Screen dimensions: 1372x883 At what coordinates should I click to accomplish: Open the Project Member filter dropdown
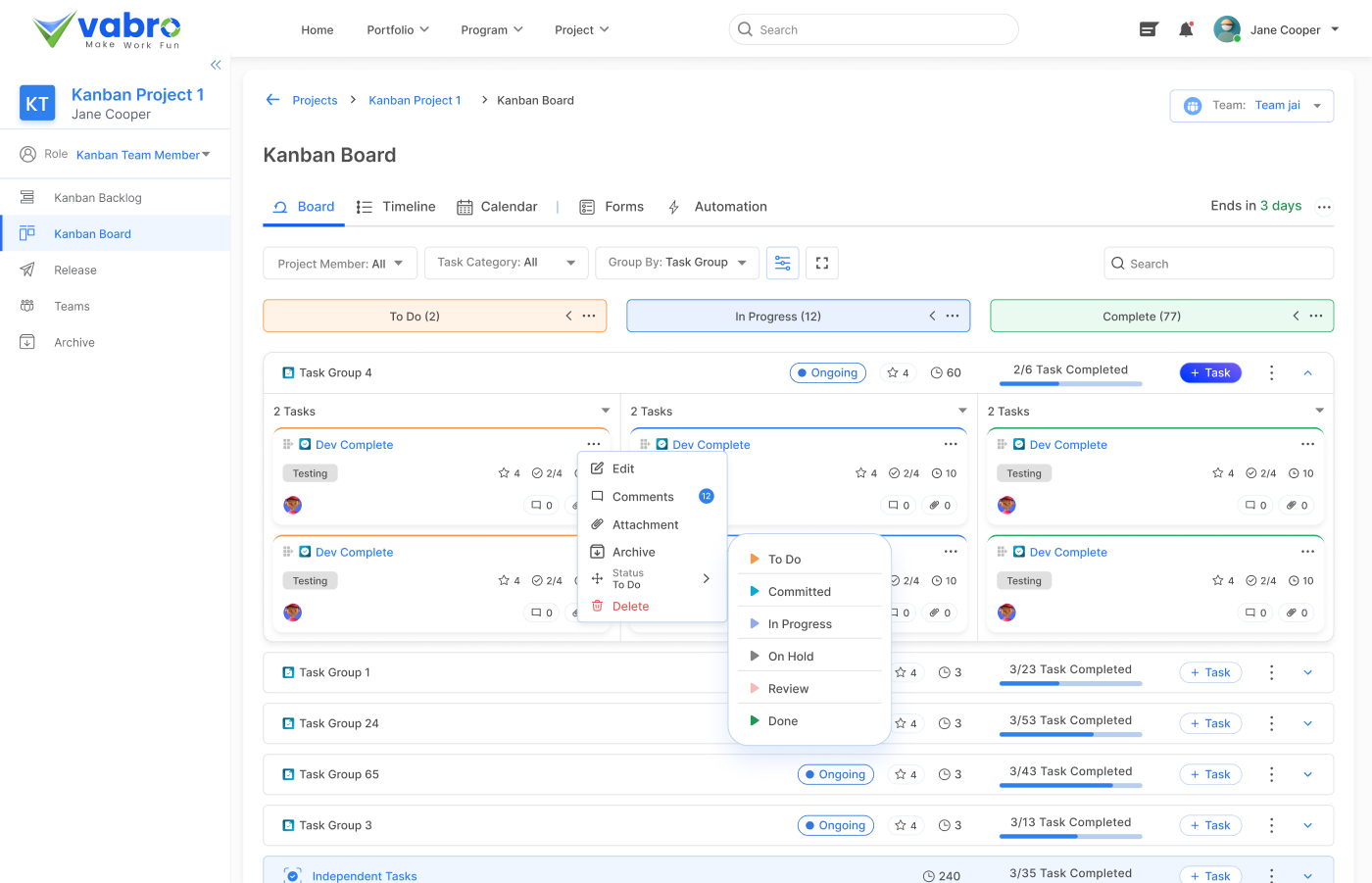point(340,264)
